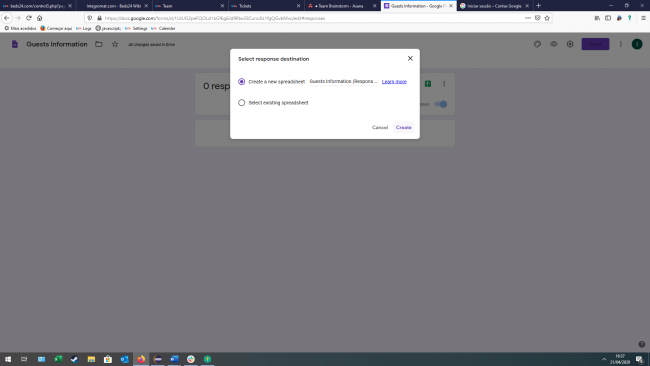Click the help question mark icon

tap(641, 344)
